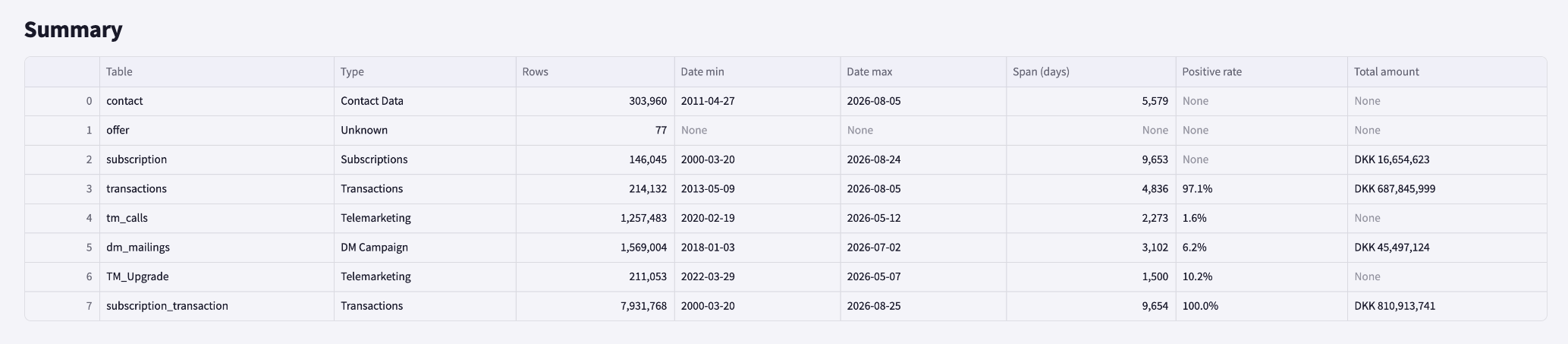This screenshot has height=344, width=1568.
Task: Click the 'Subscriptions' type cell
Action: coord(425,159)
